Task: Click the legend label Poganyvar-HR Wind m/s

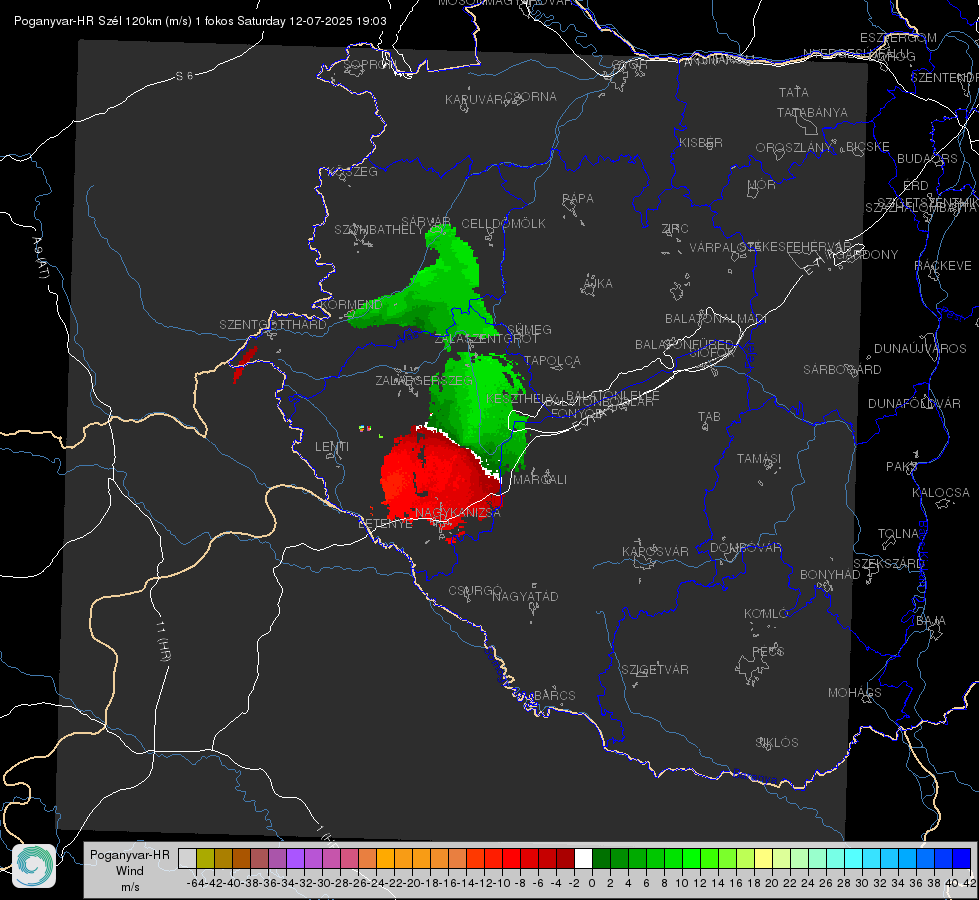Action: click(130, 871)
